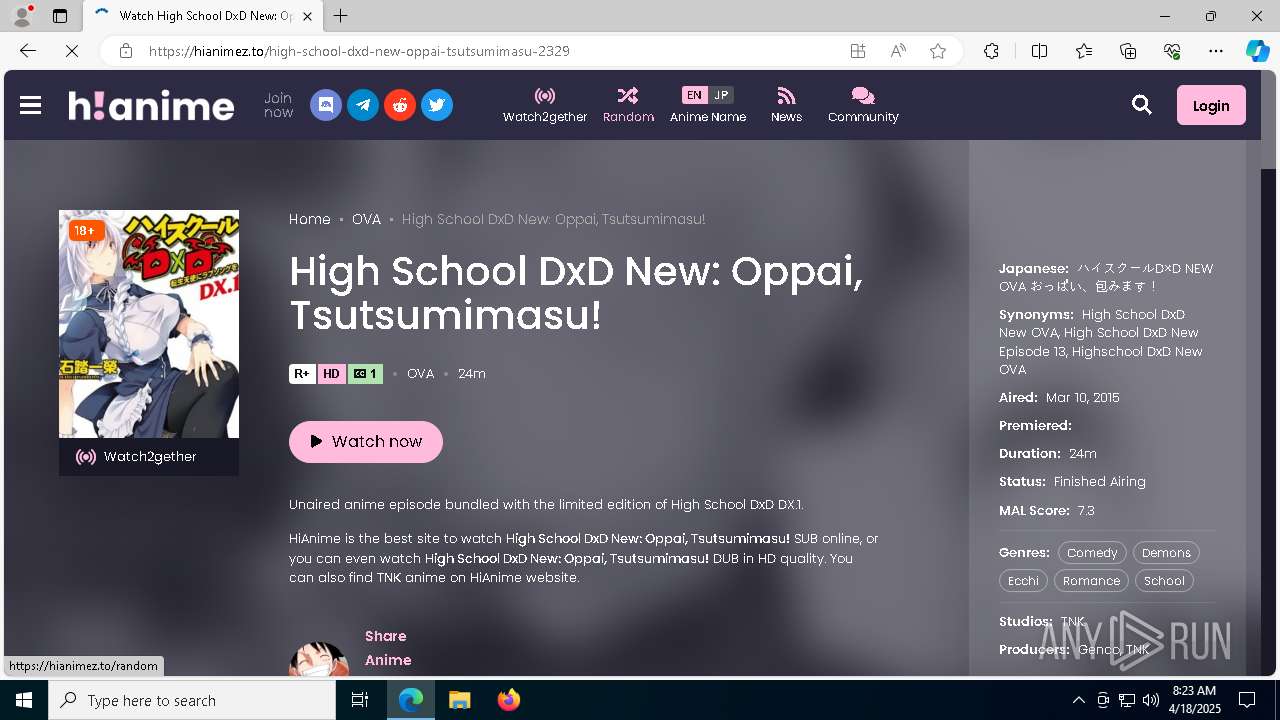This screenshot has height=720, width=1280.
Task: Select the School genre tag
Action: coord(1164,581)
